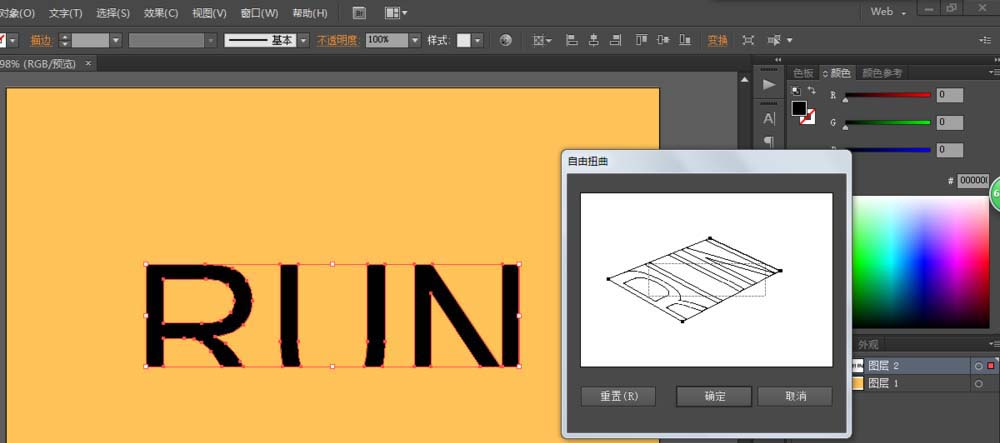Click horizontal align center icon
The height and width of the screenshot is (443, 1000).
595,40
